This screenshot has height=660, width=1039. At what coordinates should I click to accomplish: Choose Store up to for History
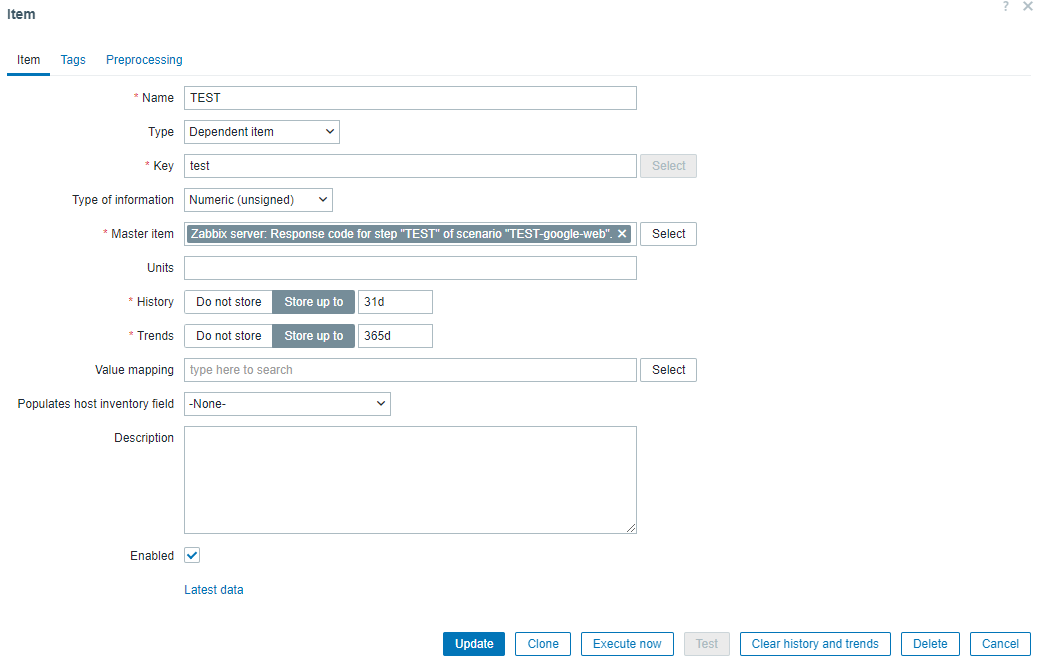tap(313, 302)
